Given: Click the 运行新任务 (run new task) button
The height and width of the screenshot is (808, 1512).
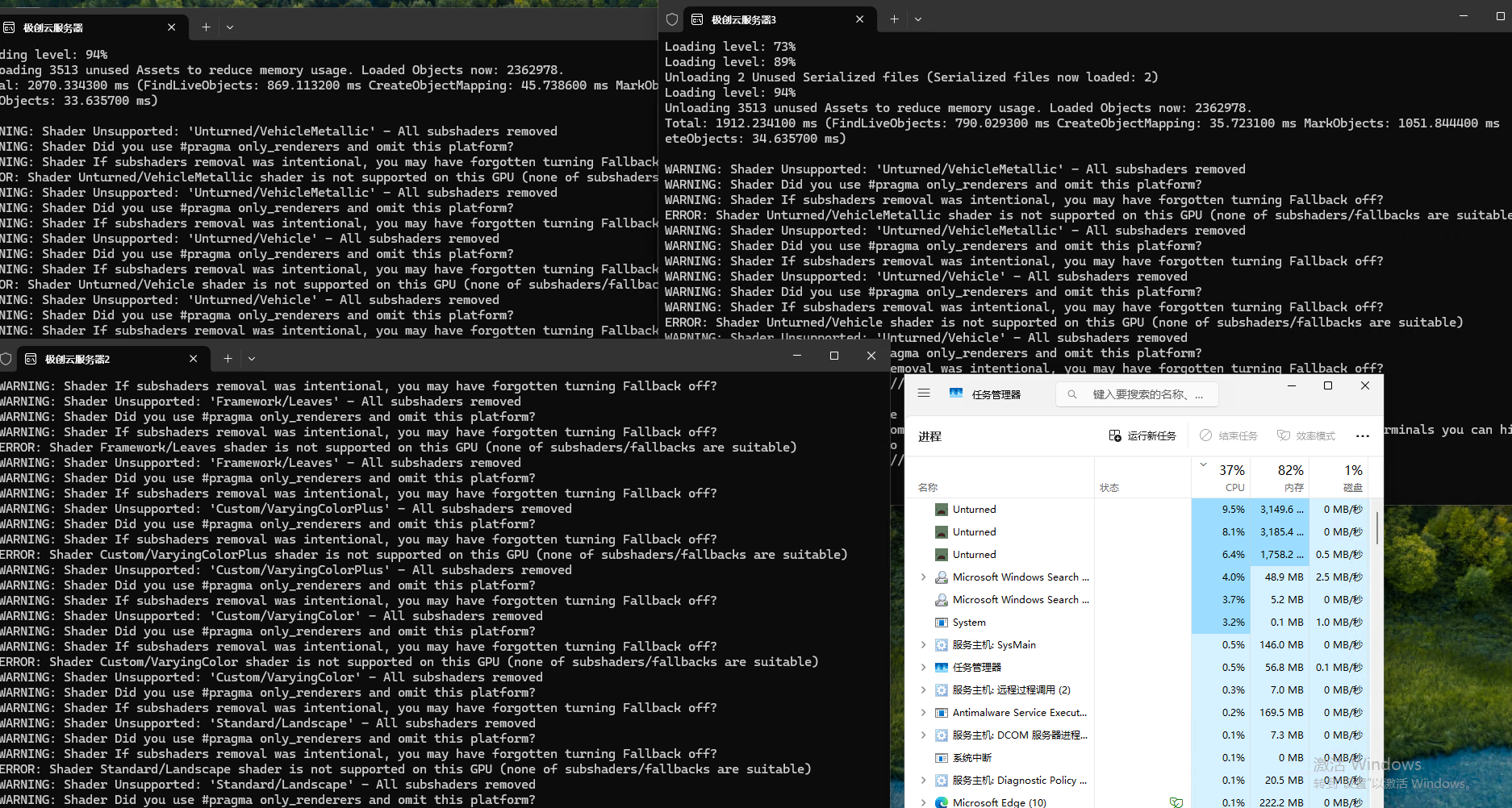Looking at the screenshot, I should click(1142, 435).
